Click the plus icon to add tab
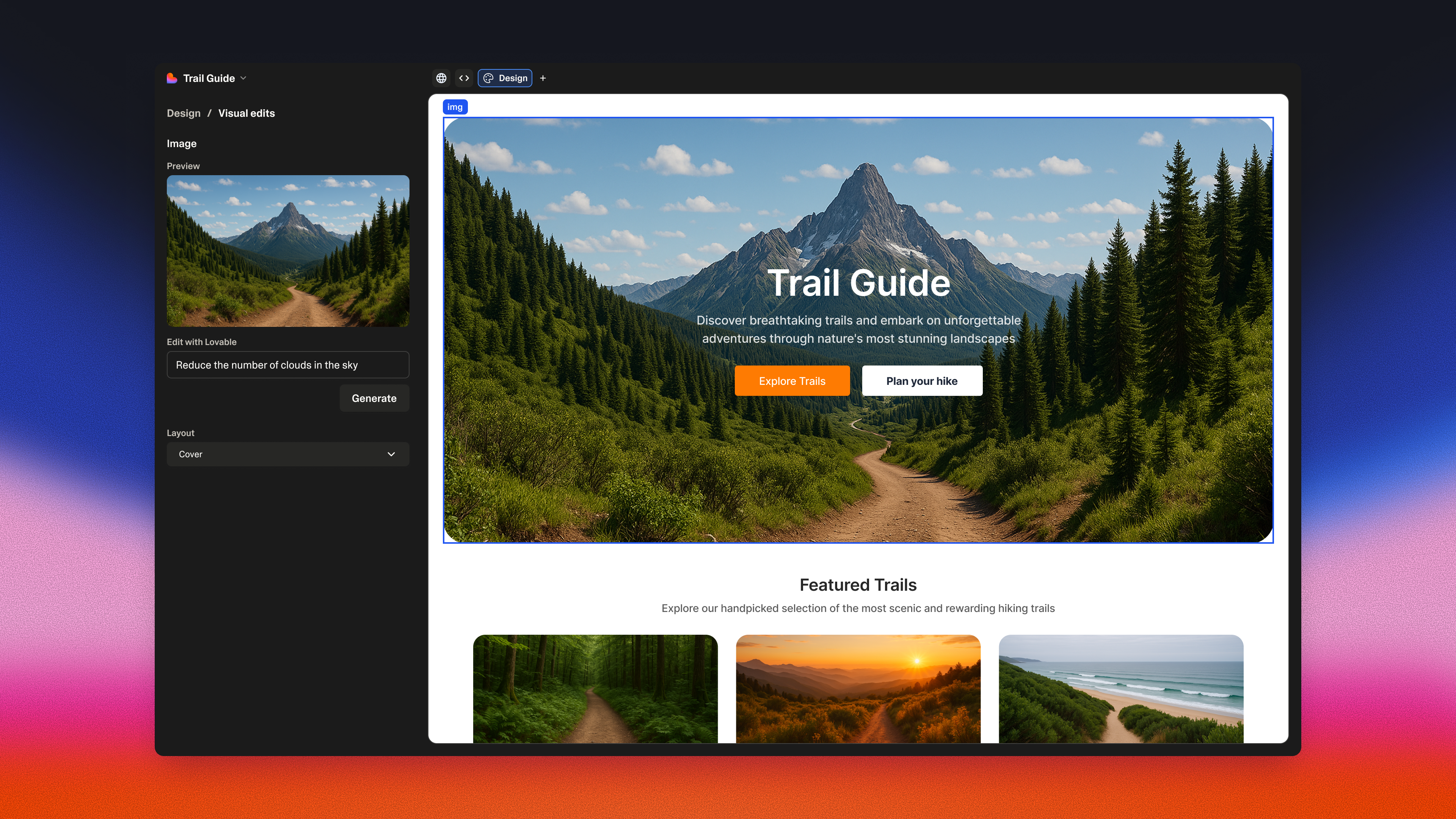Viewport: 1456px width, 819px height. tap(543, 78)
